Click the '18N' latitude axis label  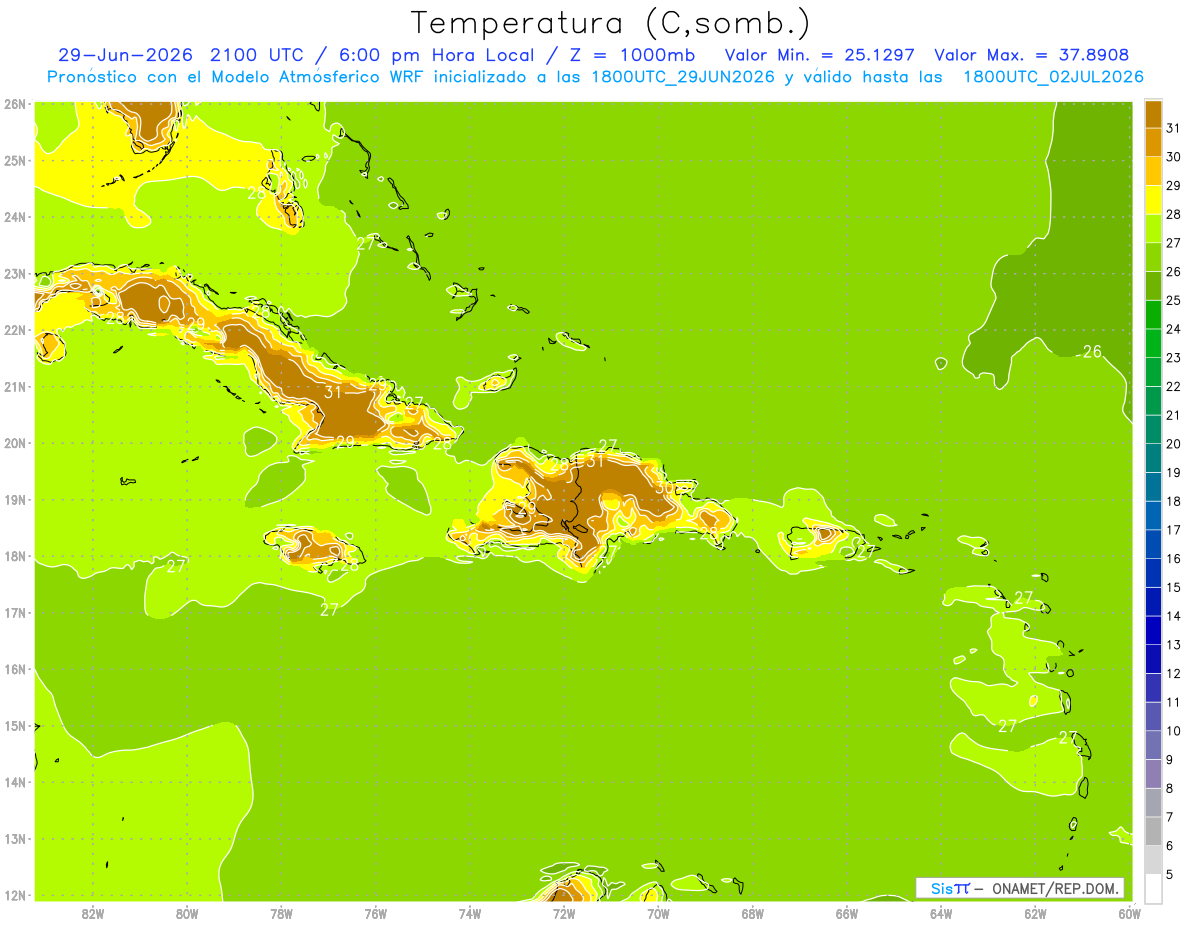(x=15, y=556)
